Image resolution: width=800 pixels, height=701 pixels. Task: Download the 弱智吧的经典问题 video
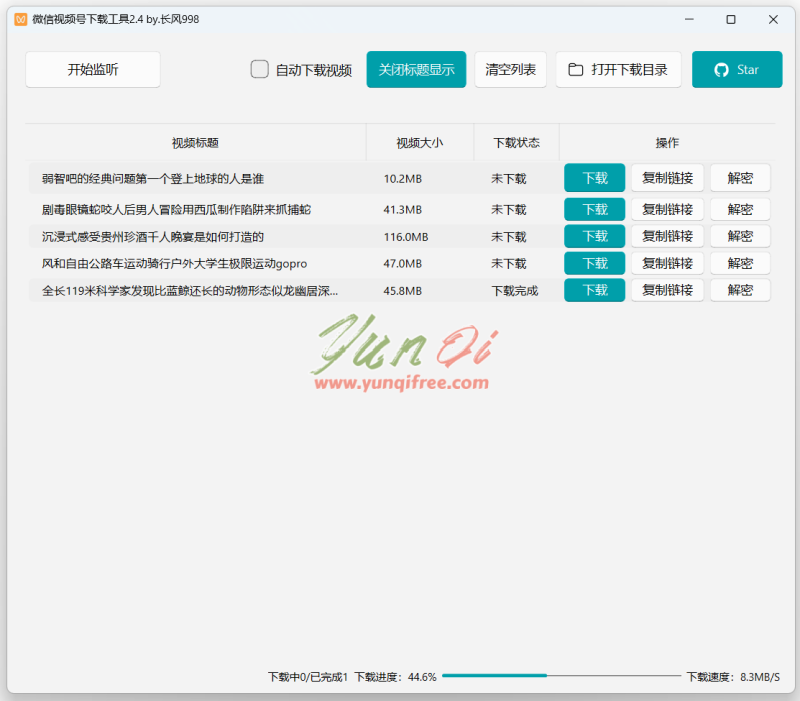pos(594,177)
